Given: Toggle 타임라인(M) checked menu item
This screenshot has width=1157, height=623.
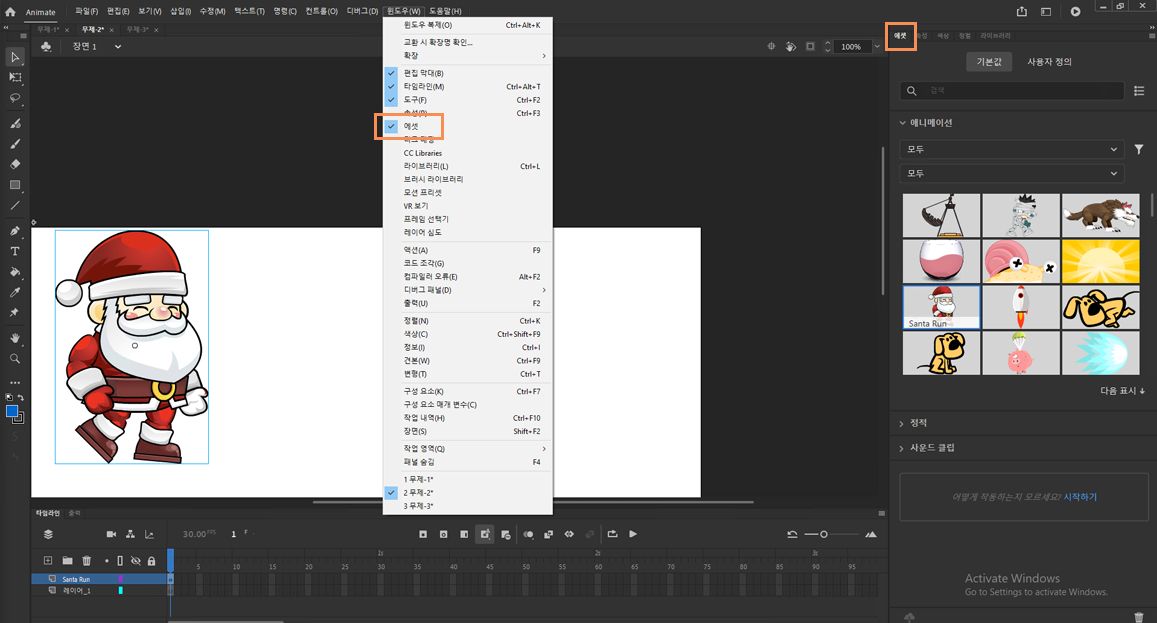Looking at the screenshot, I should coord(468,86).
